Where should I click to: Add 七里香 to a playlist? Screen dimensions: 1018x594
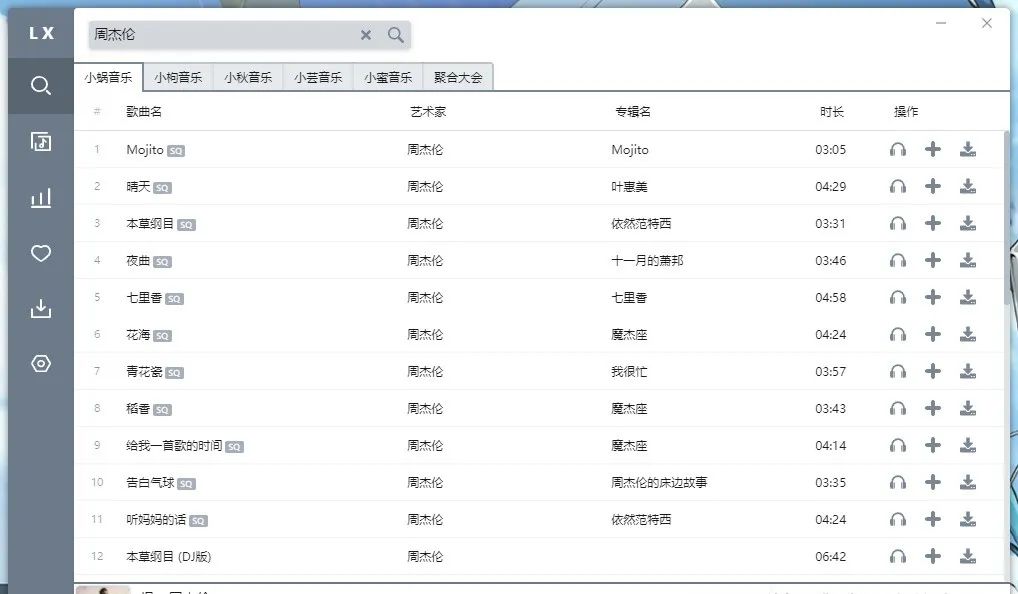tap(933, 297)
